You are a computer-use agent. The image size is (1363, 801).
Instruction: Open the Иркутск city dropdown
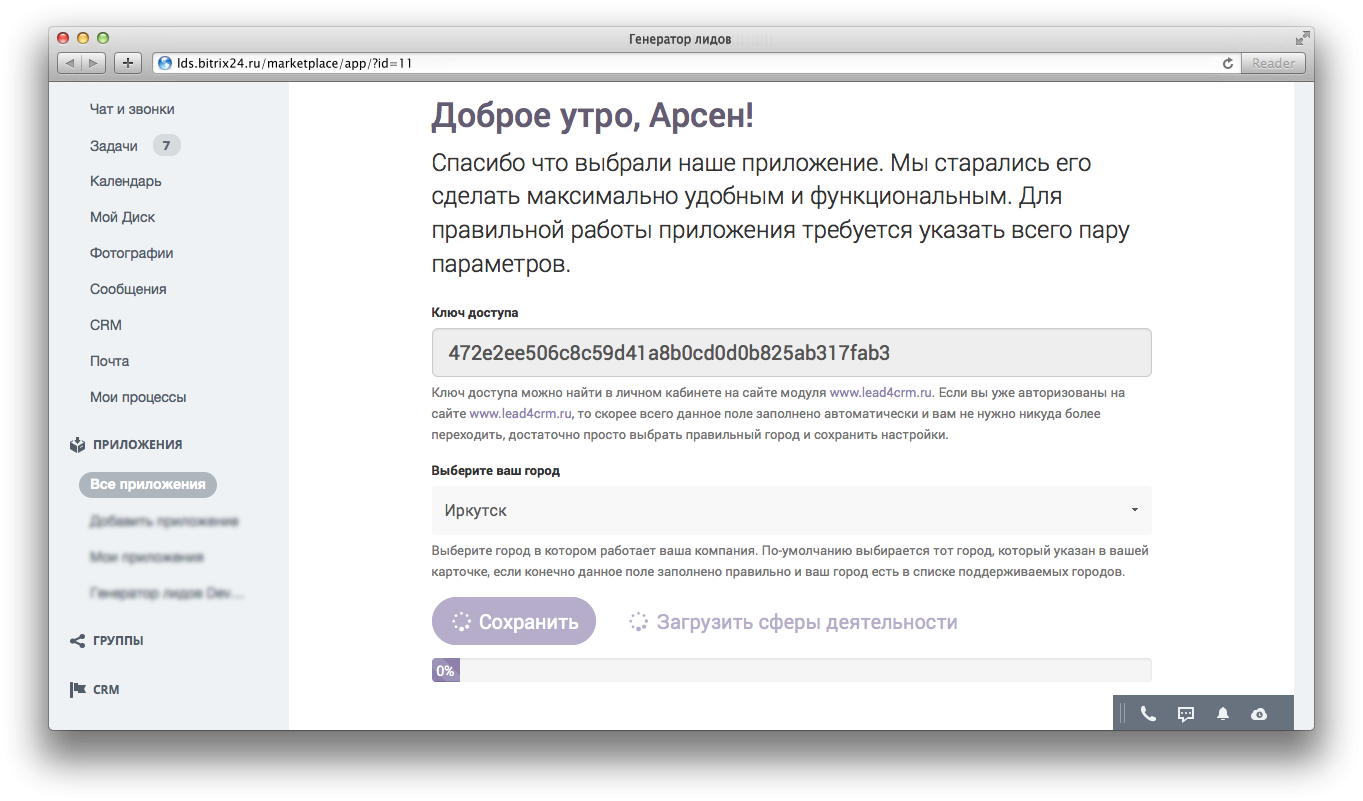coord(790,510)
